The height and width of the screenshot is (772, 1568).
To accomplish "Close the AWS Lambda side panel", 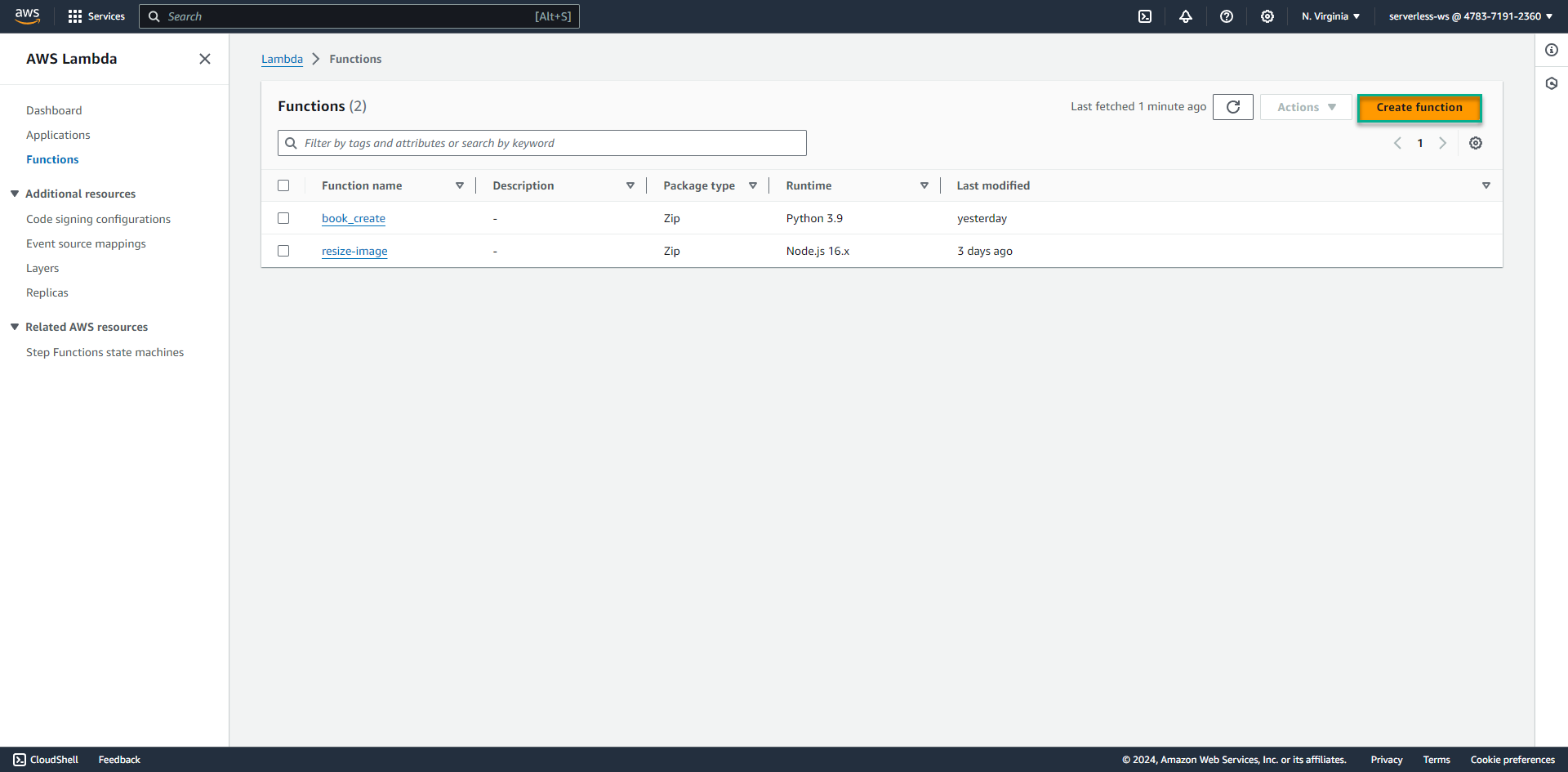I will (x=205, y=59).
